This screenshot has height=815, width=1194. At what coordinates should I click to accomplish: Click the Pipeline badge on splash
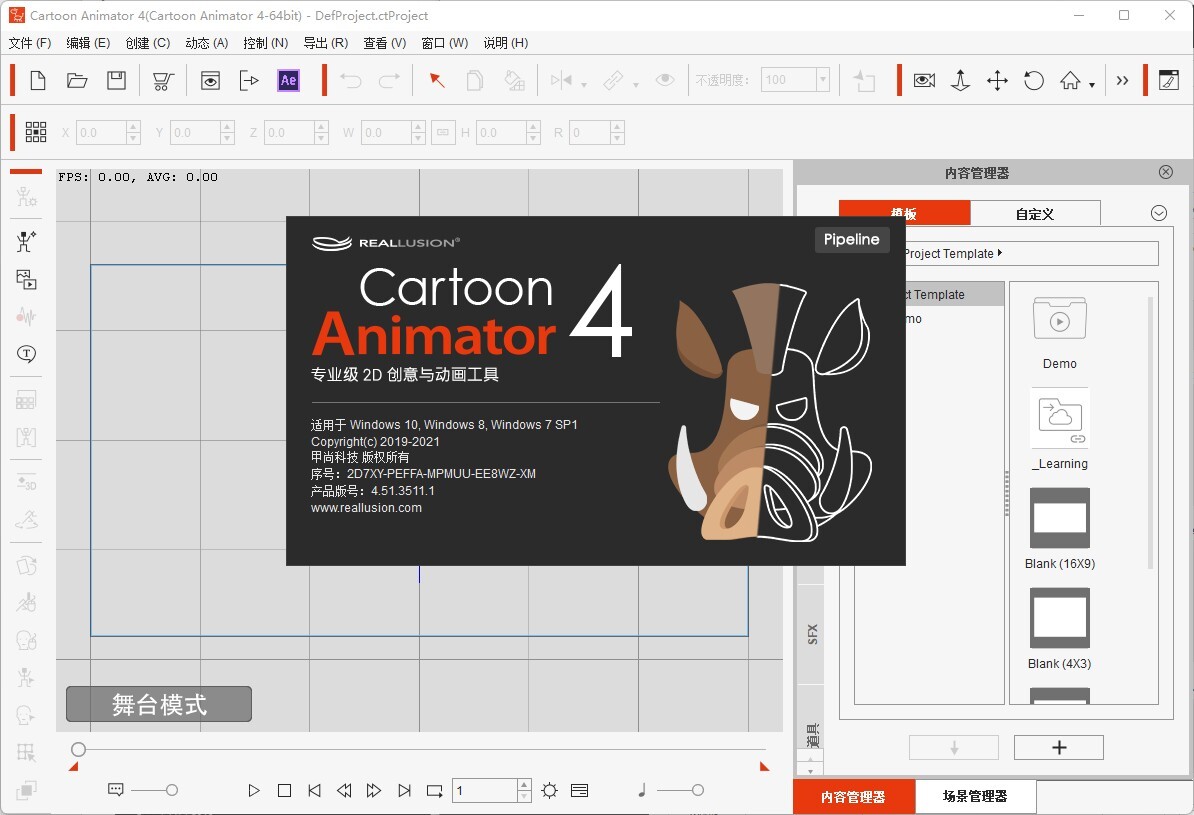851,239
